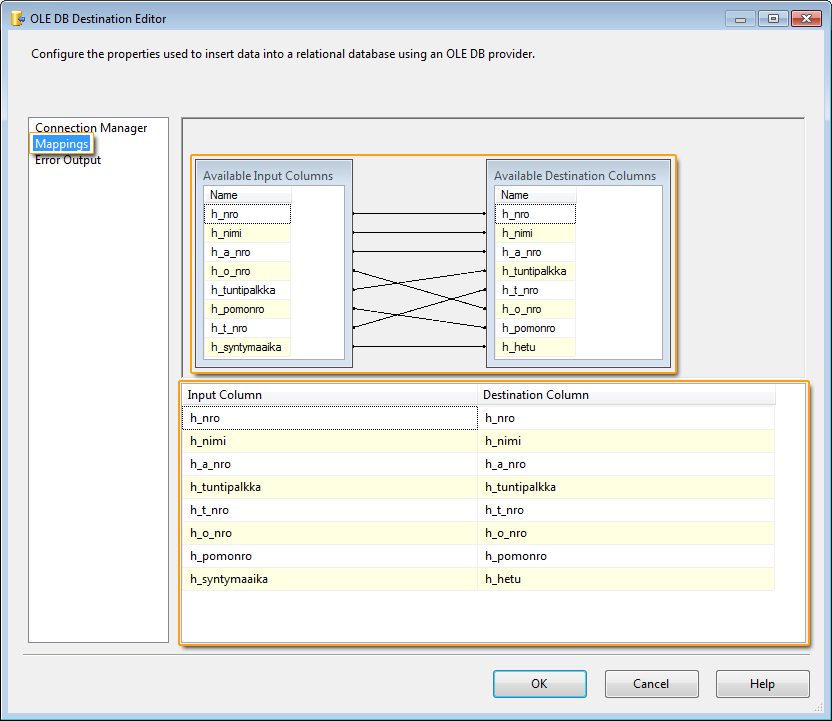Select h_a_nro in Available Destination Columns
Viewport: 832px width, 721px height.
(x=535, y=252)
